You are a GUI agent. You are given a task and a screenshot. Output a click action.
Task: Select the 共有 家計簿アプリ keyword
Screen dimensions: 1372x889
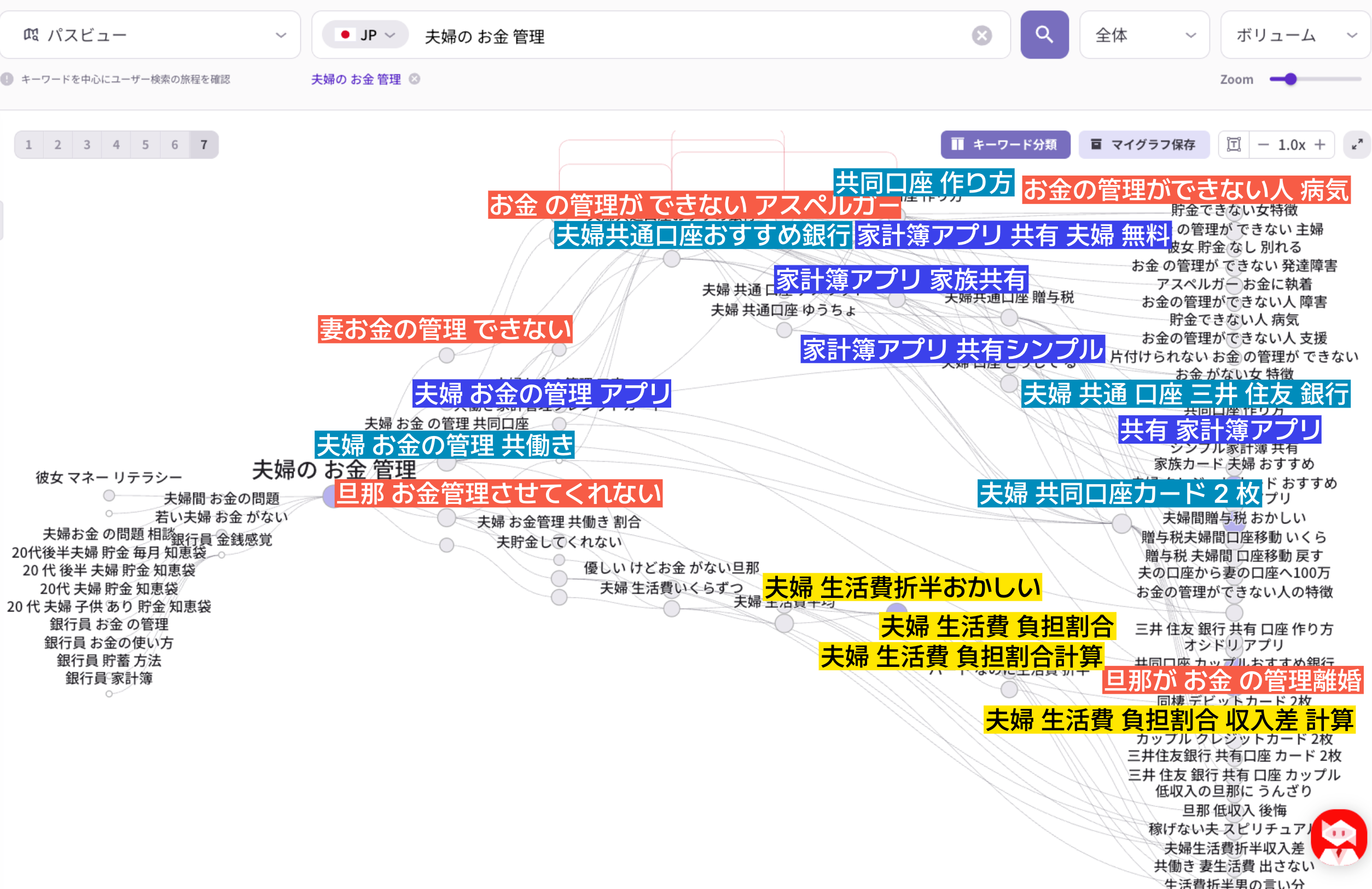(x=1220, y=429)
